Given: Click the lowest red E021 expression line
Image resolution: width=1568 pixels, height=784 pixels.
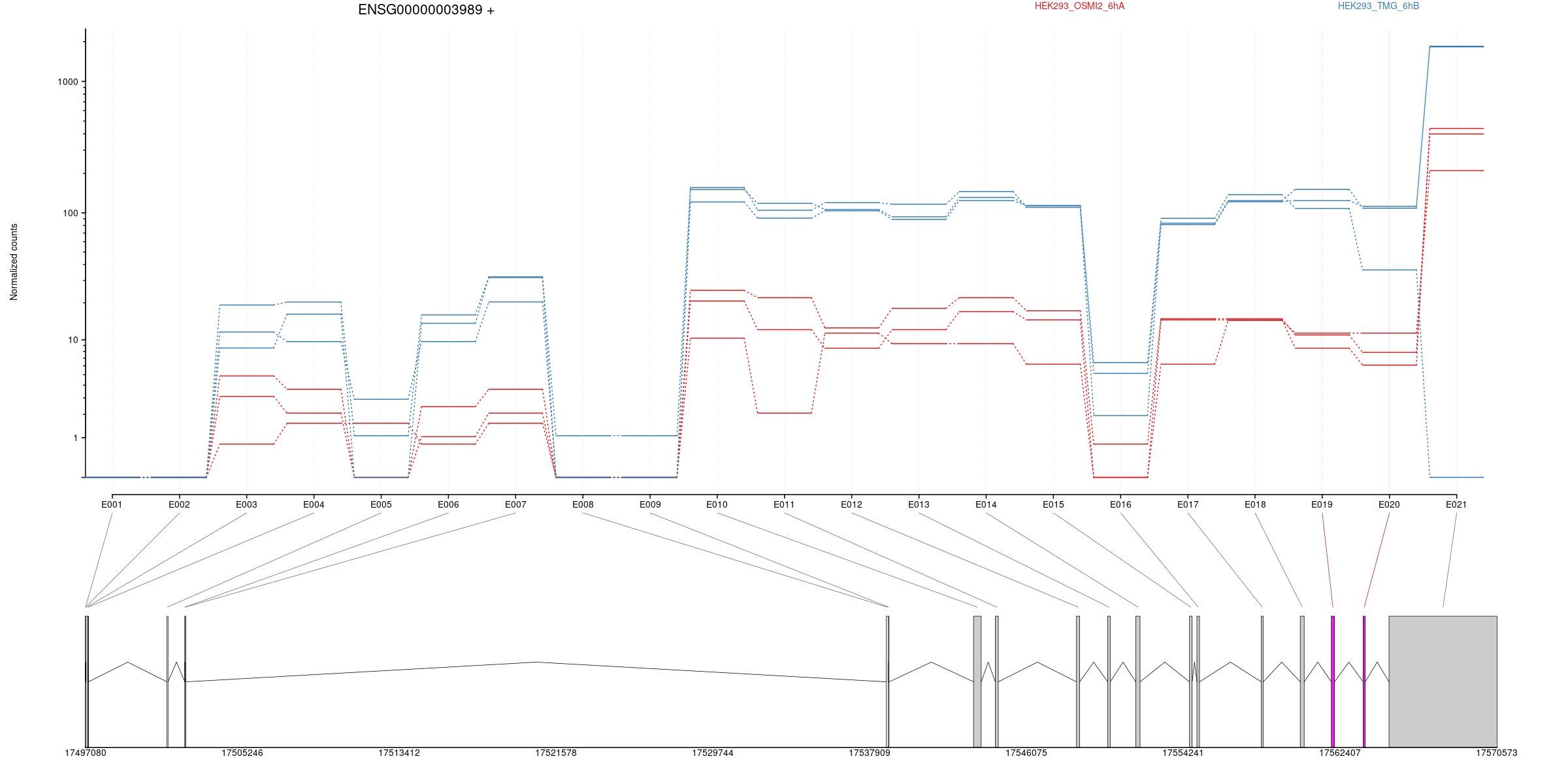Looking at the screenshot, I should pos(1456,171).
